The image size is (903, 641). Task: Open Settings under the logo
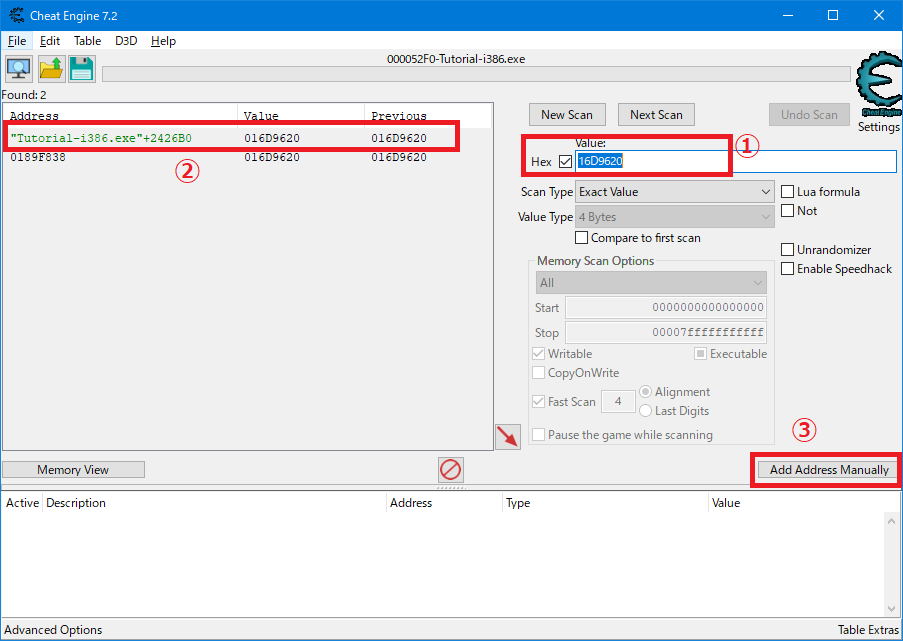tap(879, 127)
